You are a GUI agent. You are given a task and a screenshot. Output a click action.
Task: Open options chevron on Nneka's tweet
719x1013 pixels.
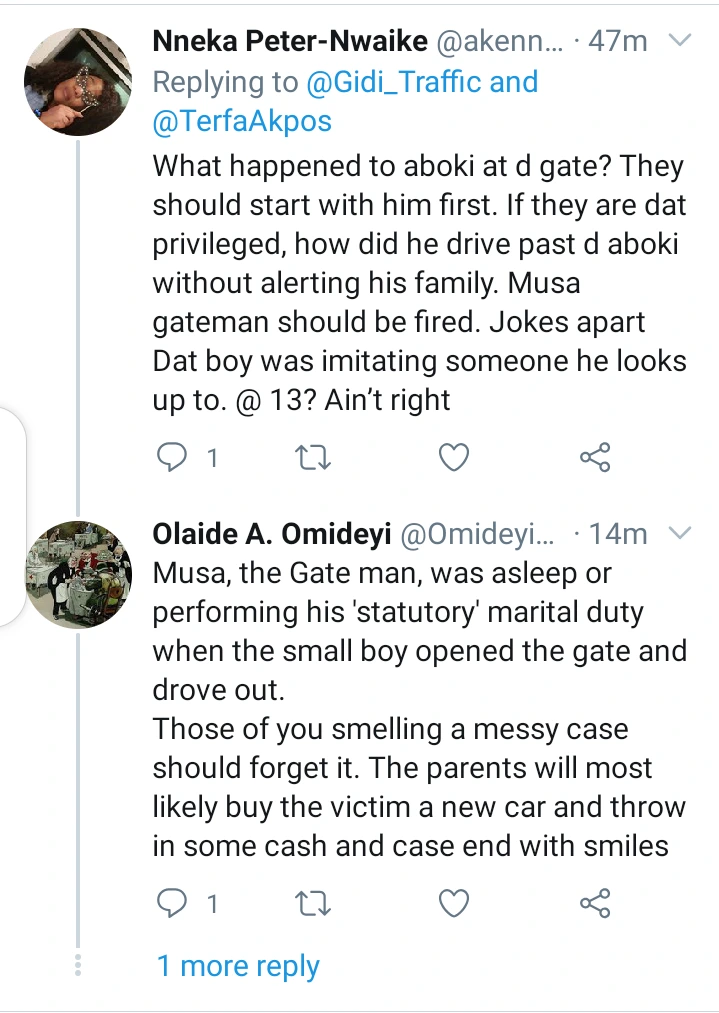click(680, 41)
